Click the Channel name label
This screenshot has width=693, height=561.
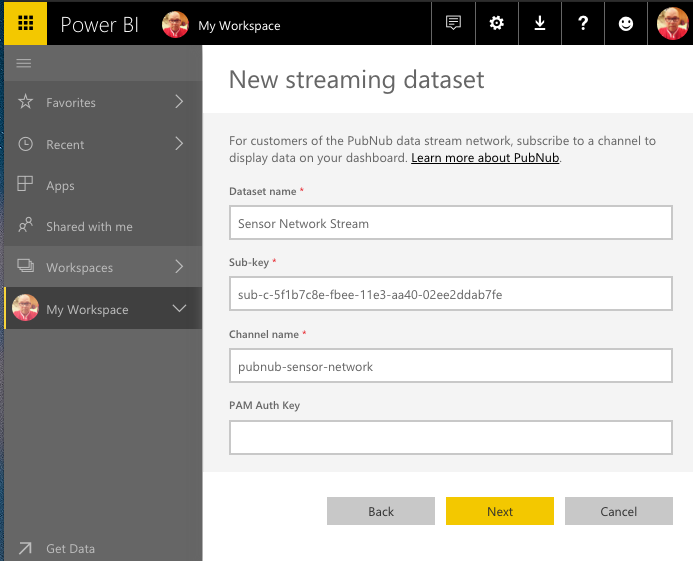[x=264, y=334]
